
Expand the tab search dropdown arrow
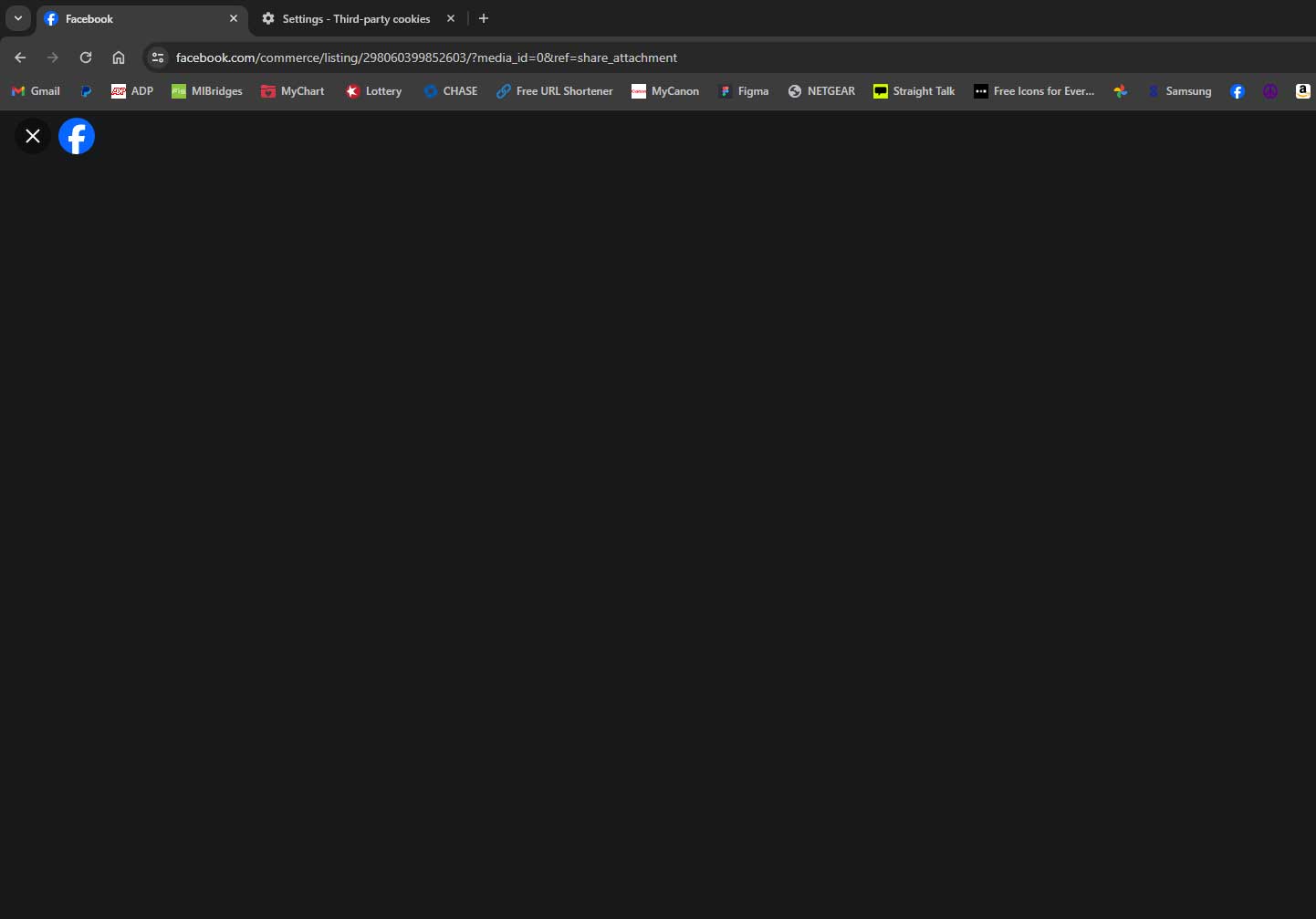[x=17, y=18]
